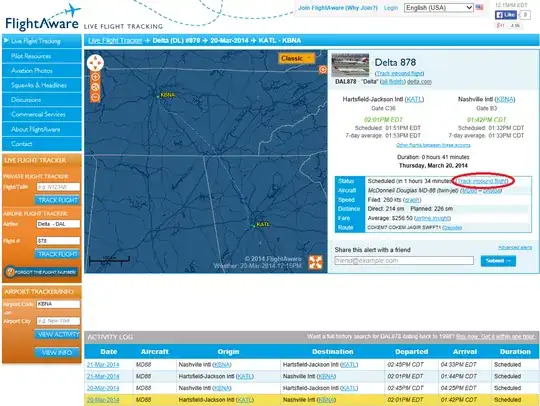This screenshot has height=406, width=540.
Task: Click TRACK FLIGHT under Airline Flight Tracker
Action: click(58, 254)
